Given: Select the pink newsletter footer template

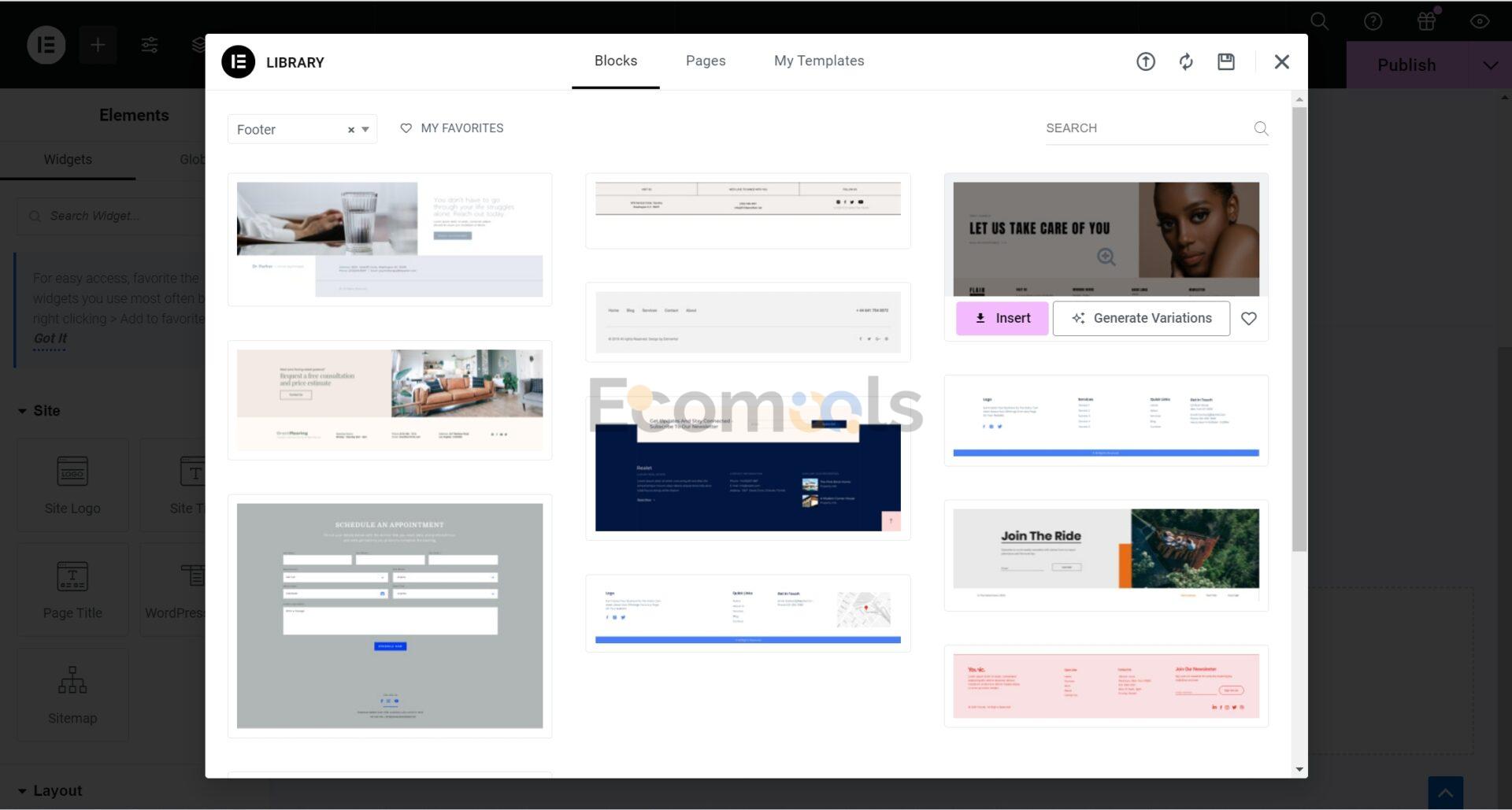Looking at the screenshot, I should coord(1106,686).
